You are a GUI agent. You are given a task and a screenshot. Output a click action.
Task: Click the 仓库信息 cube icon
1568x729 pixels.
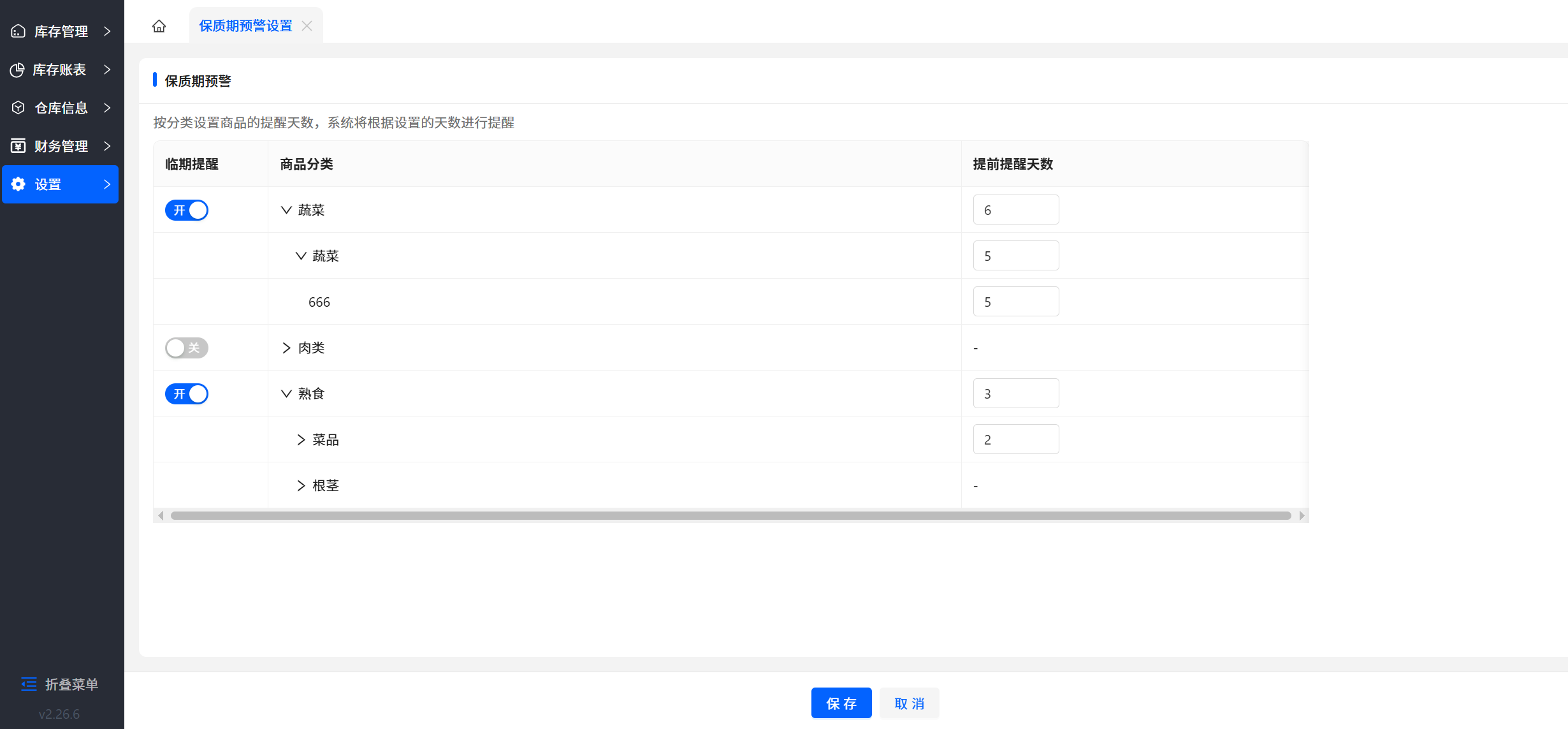18,108
